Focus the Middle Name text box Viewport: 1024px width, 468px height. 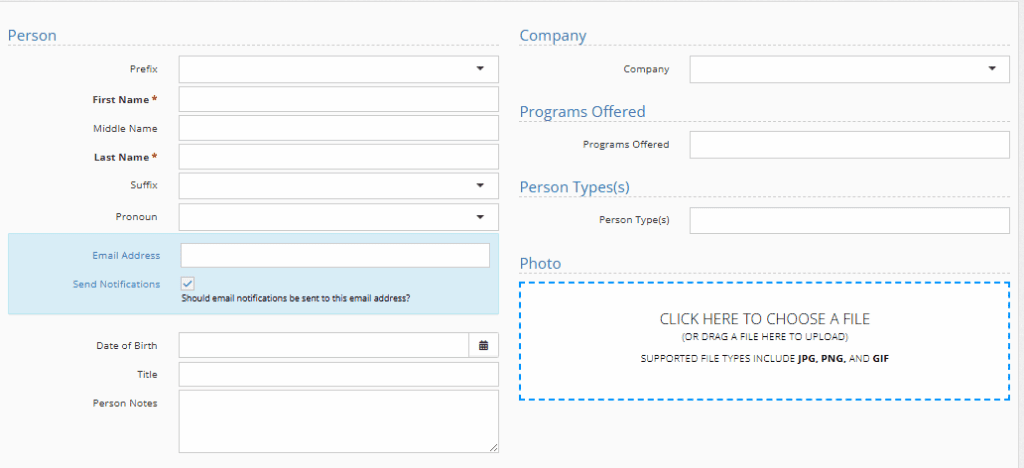(x=338, y=128)
